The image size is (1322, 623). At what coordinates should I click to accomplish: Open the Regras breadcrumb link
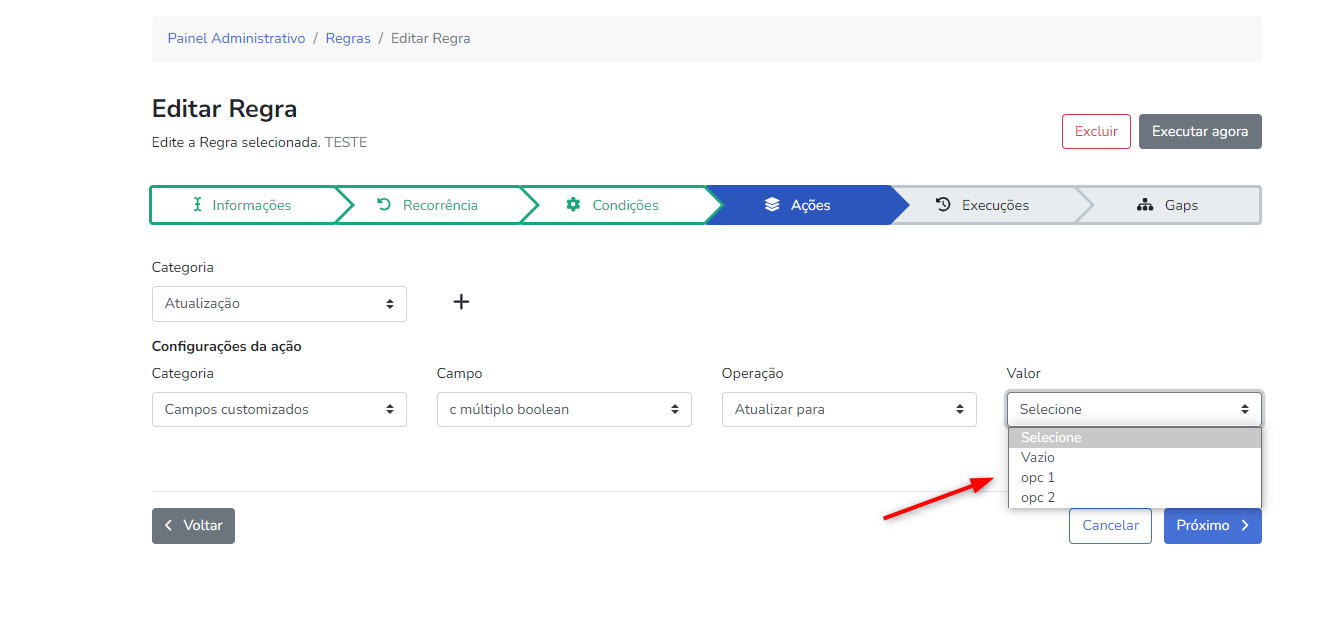click(x=348, y=39)
